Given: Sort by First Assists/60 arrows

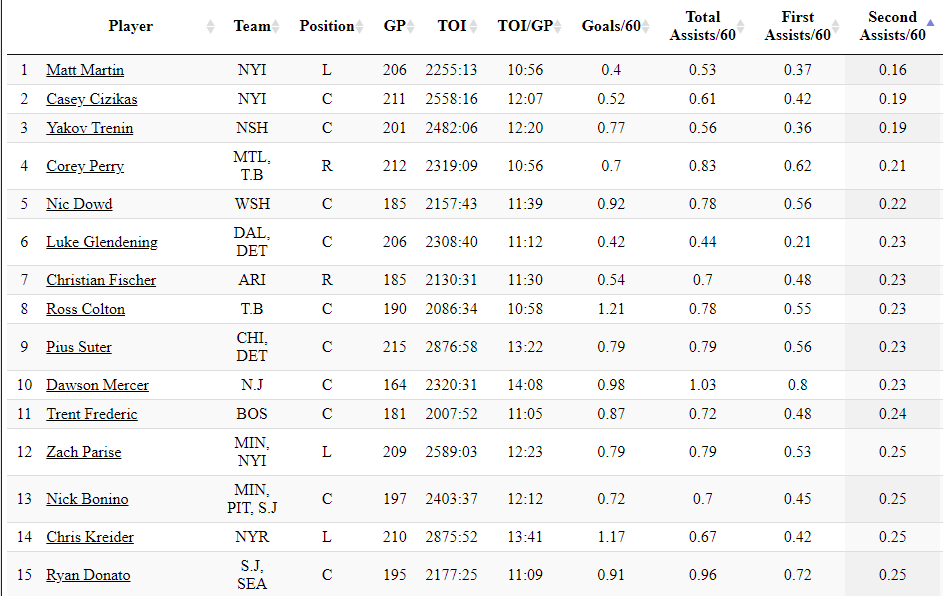Looking at the screenshot, I should [835, 26].
